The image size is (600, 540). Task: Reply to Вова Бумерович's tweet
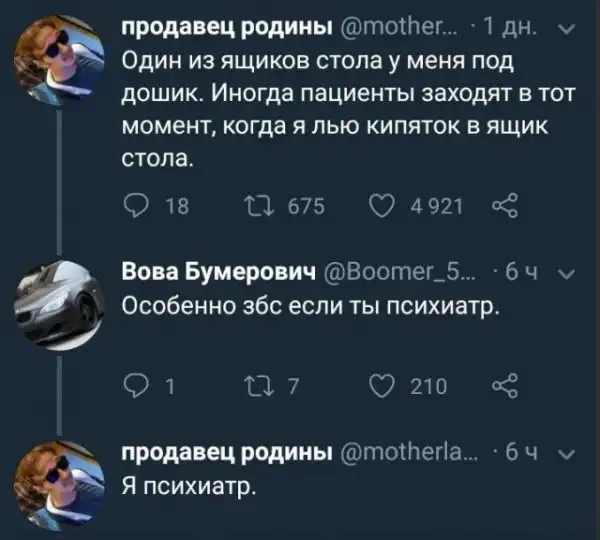coord(135,385)
